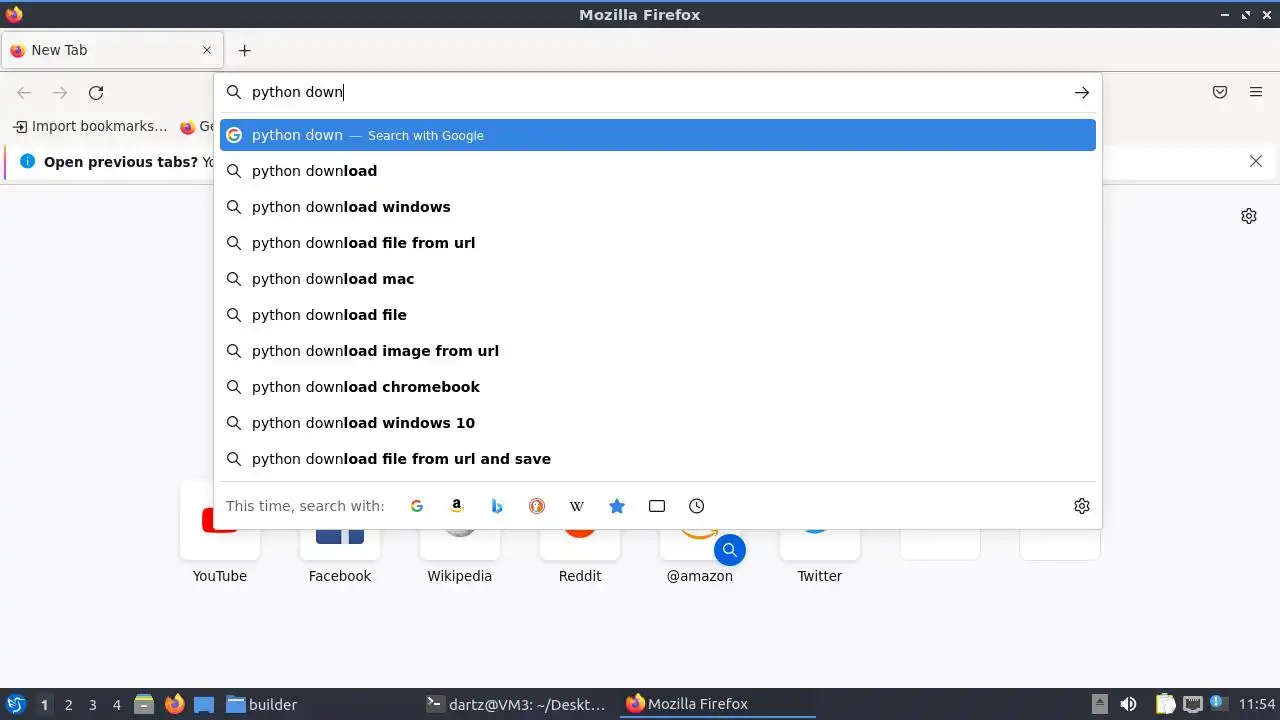Select the New Tab tab
Viewport: 1280px width, 720px height.
(112, 50)
